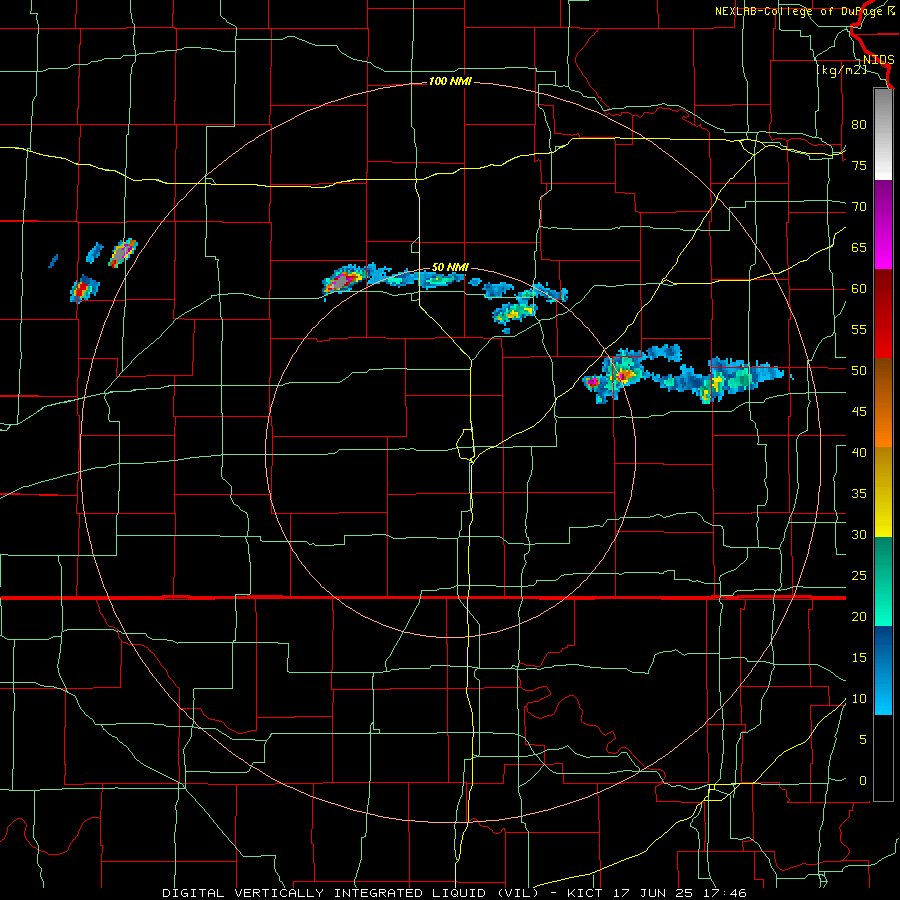Click the 50 NMI range ring label

(450, 267)
